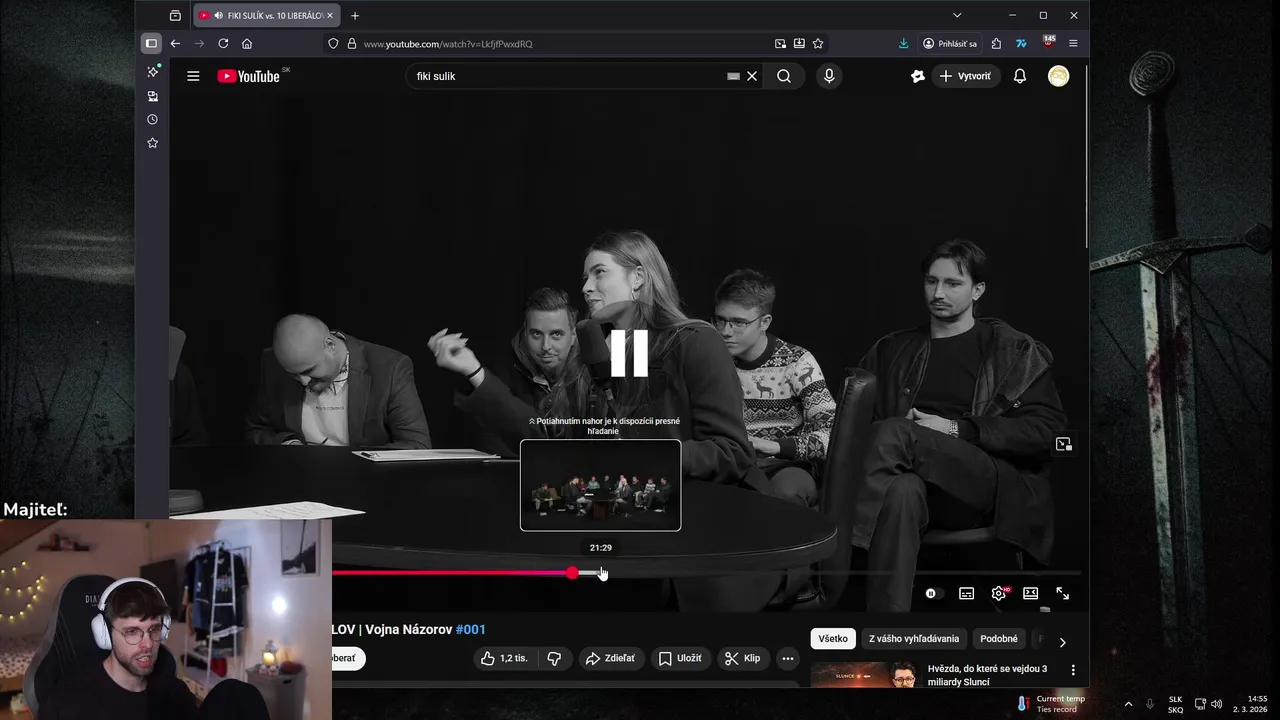This screenshot has height=720, width=1280.
Task: Open the shield tracking protection icon
Action: coord(333,44)
